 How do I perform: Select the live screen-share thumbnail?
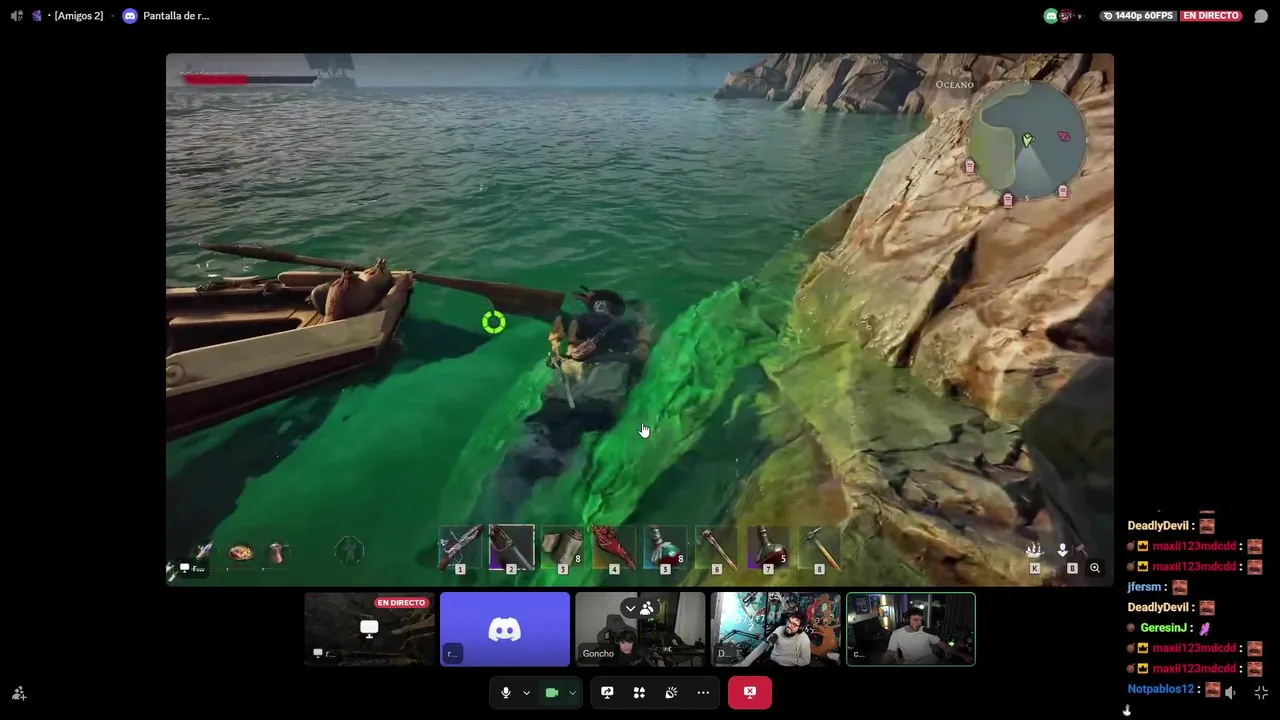(369, 629)
